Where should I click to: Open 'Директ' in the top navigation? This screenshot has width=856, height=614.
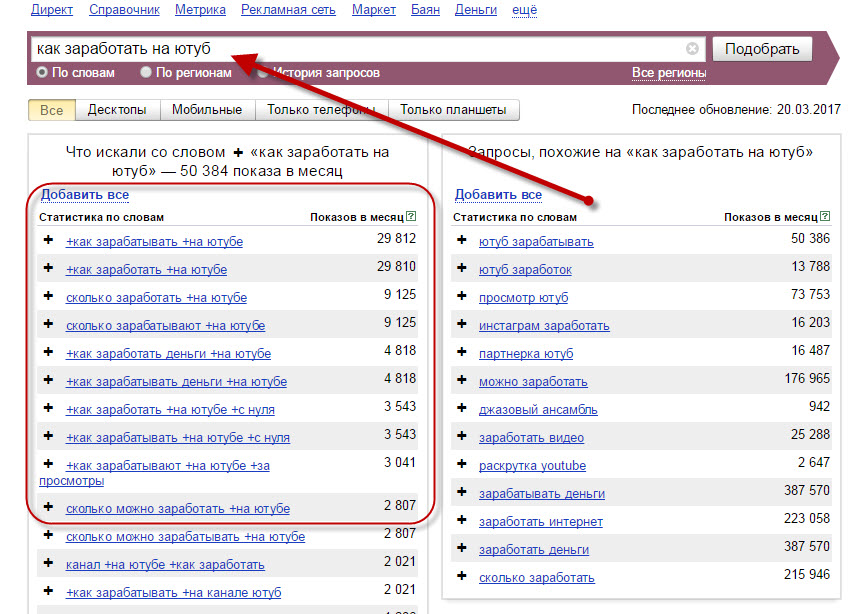(x=52, y=10)
